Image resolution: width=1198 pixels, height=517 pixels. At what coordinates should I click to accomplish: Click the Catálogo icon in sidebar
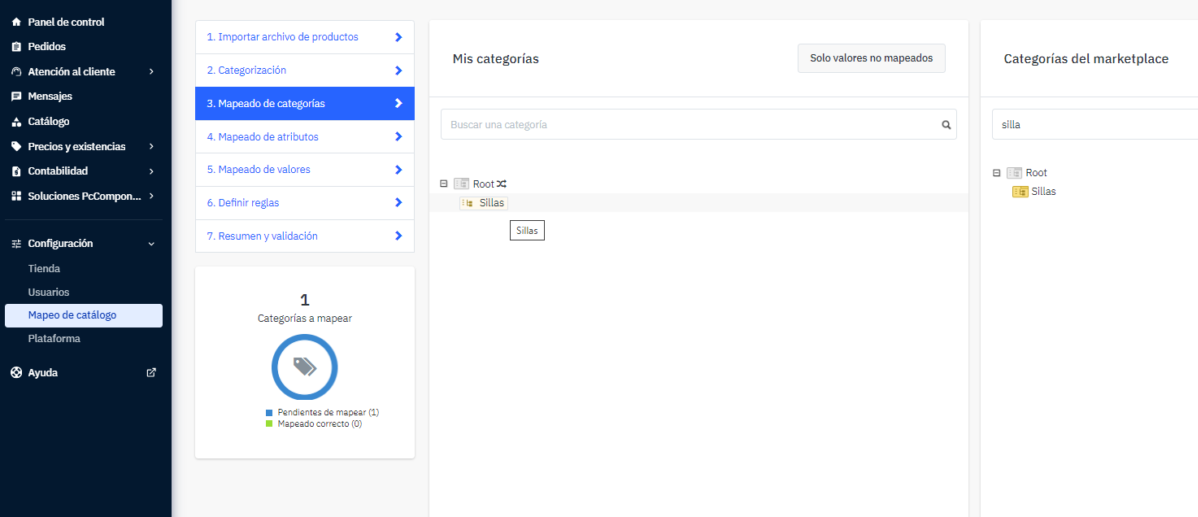(x=16, y=122)
